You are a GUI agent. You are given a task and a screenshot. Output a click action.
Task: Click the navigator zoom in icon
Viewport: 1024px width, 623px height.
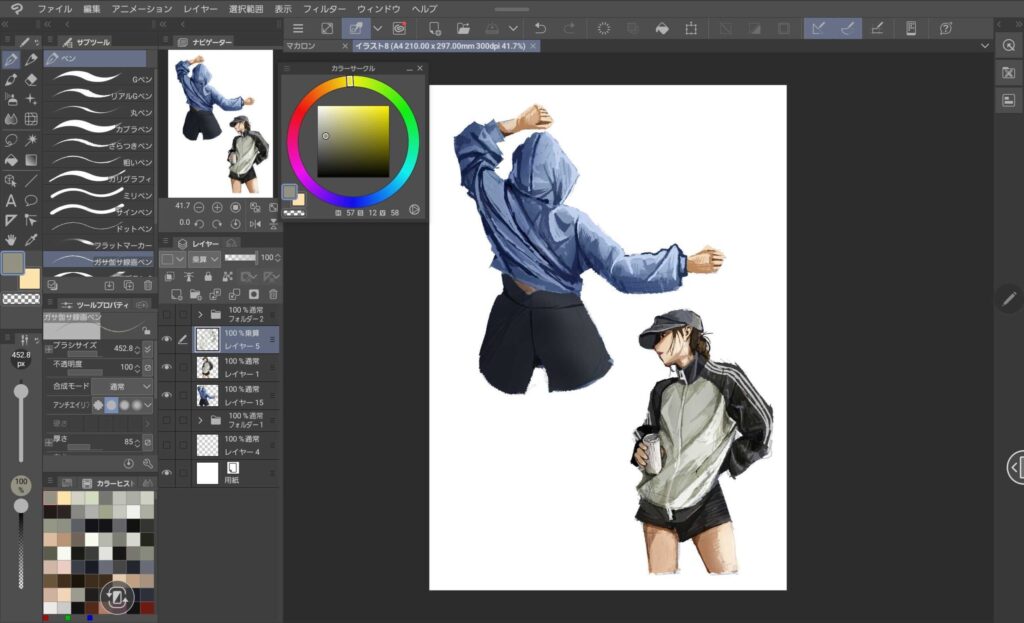coord(217,208)
